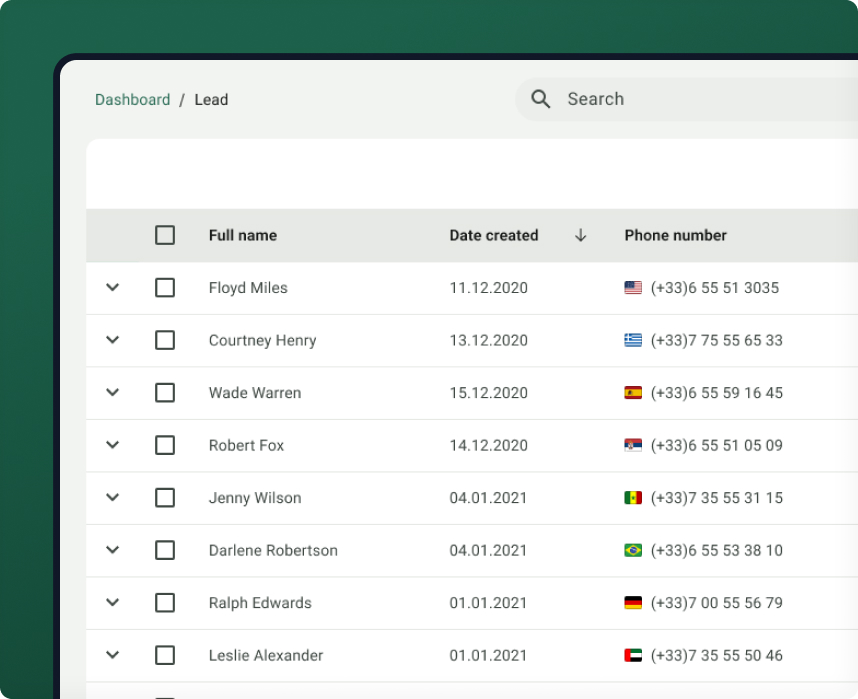Click the Date created column header
This screenshot has height=699, width=858.
pos(494,235)
